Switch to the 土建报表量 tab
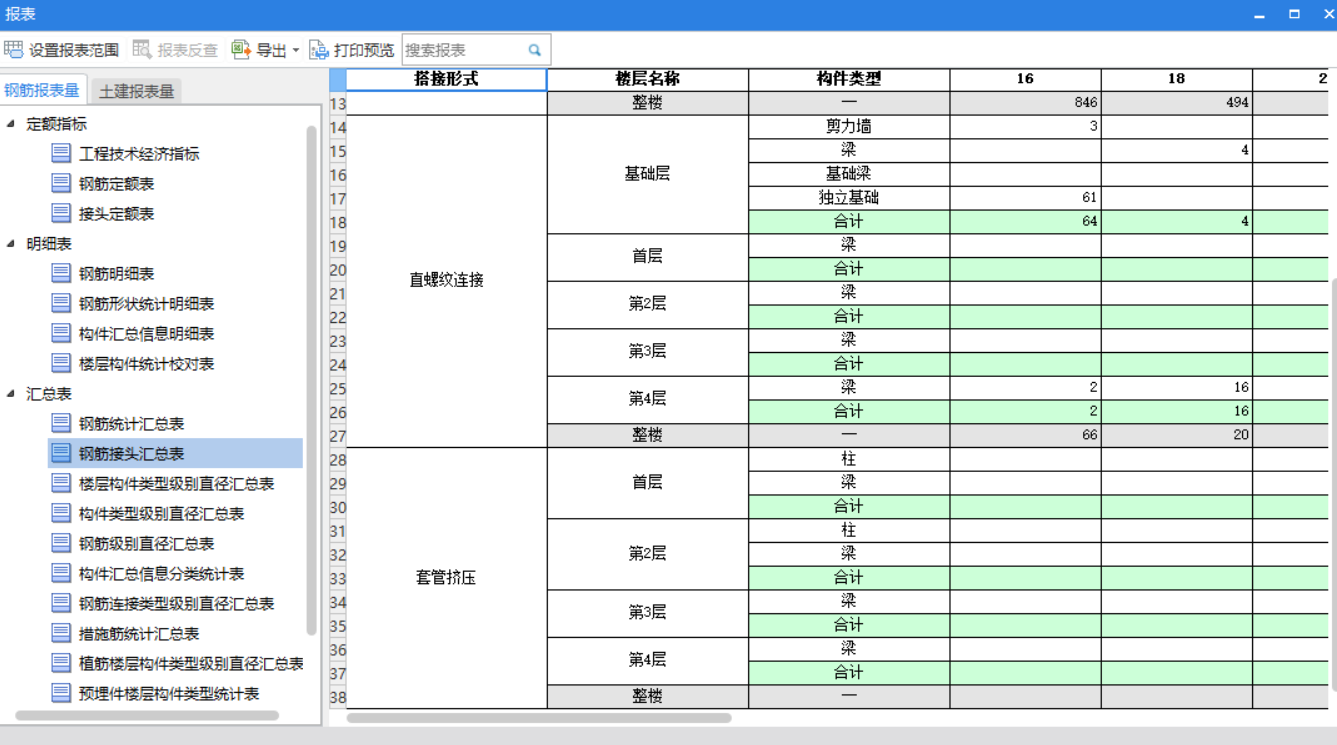Viewport: 1337px width, 745px height. click(137, 91)
